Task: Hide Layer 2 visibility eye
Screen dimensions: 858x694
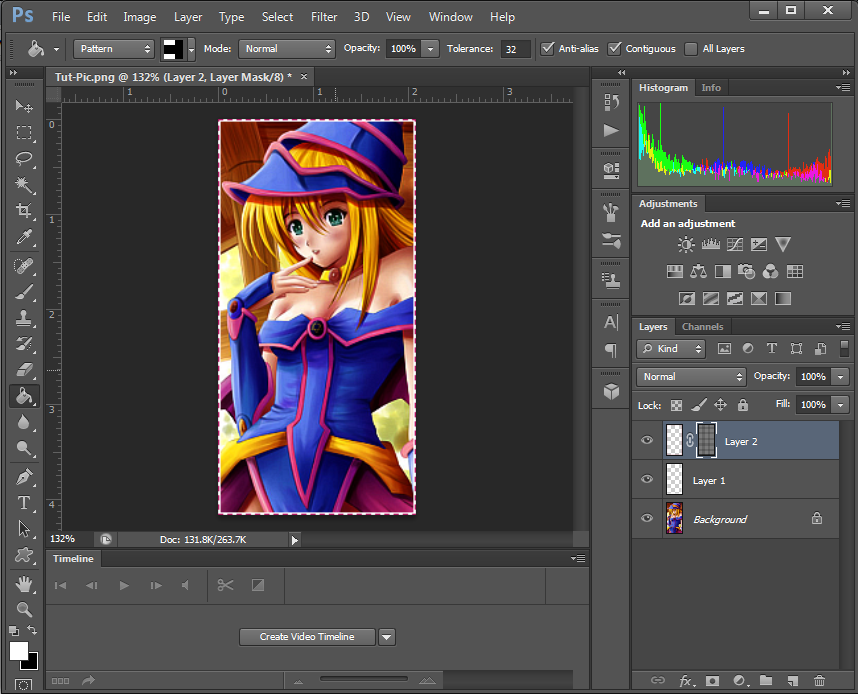Action: (x=647, y=440)
